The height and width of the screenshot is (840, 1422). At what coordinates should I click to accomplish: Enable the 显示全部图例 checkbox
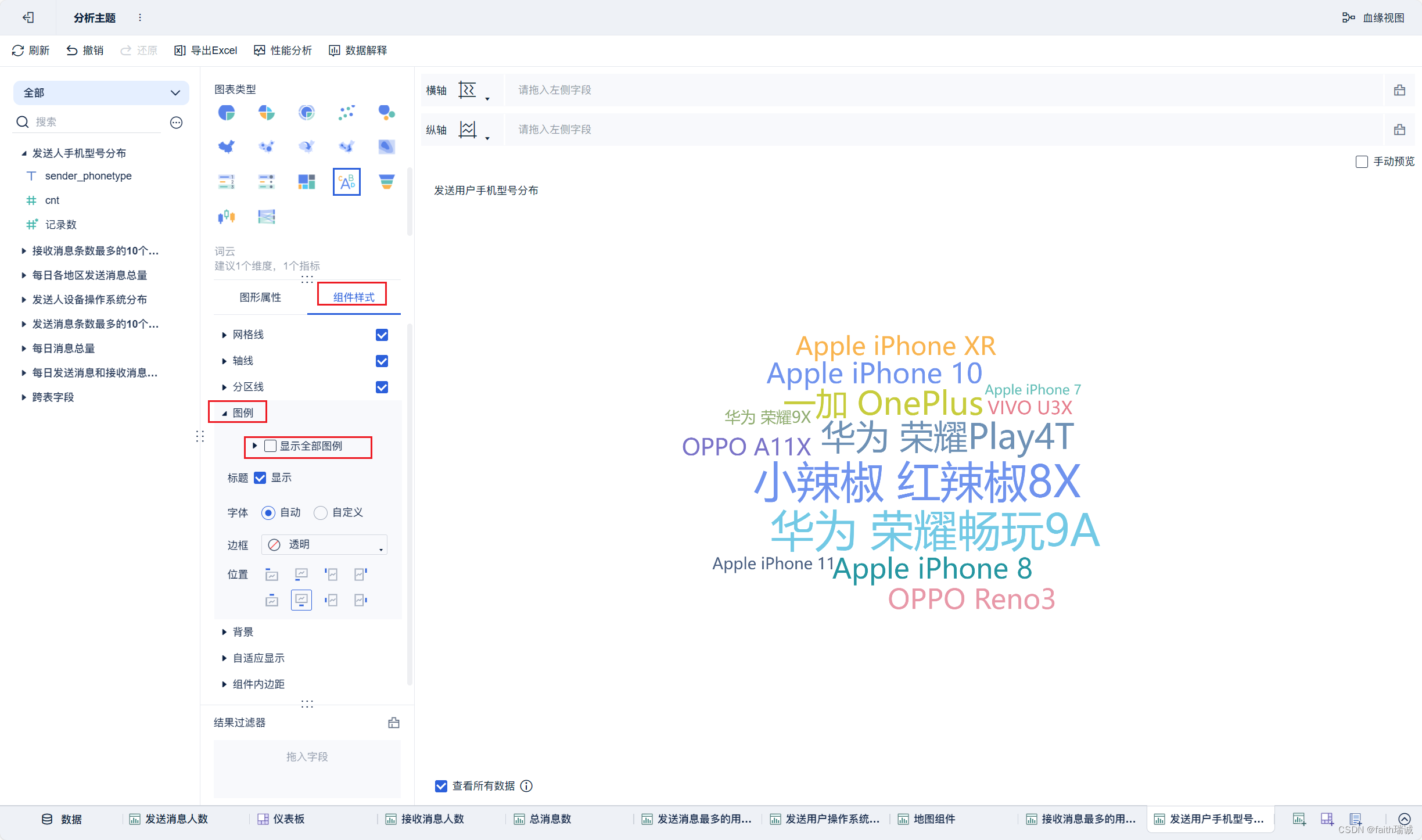click(270, 446)
